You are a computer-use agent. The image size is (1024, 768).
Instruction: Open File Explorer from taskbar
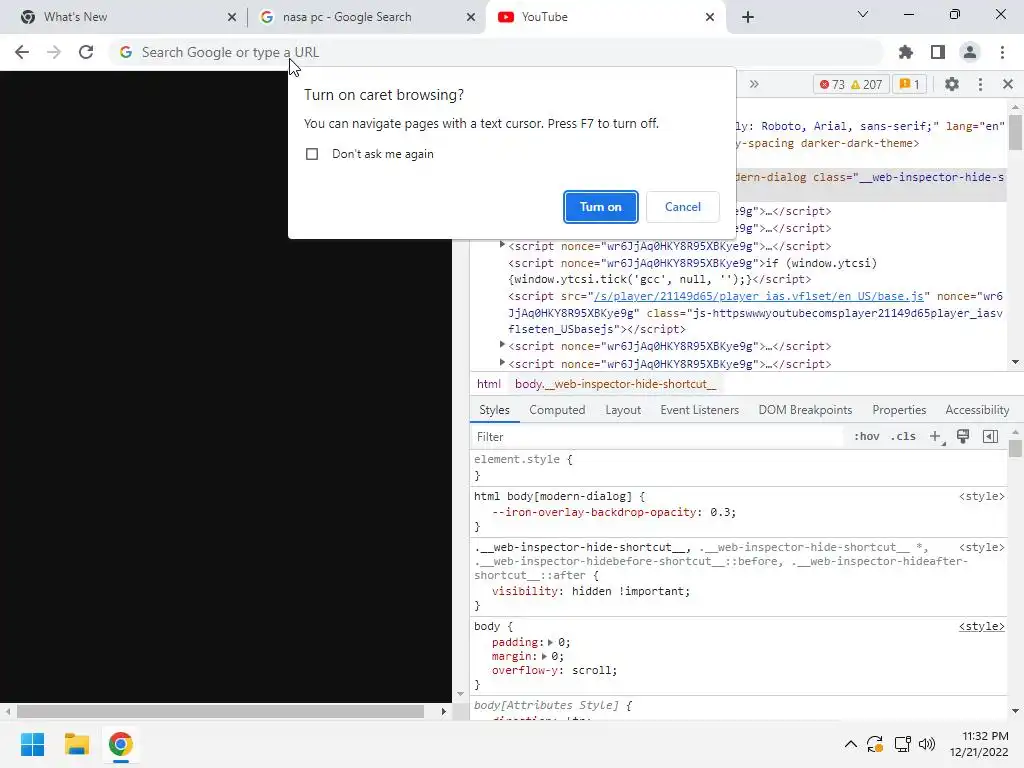click(x=76, y=744)
